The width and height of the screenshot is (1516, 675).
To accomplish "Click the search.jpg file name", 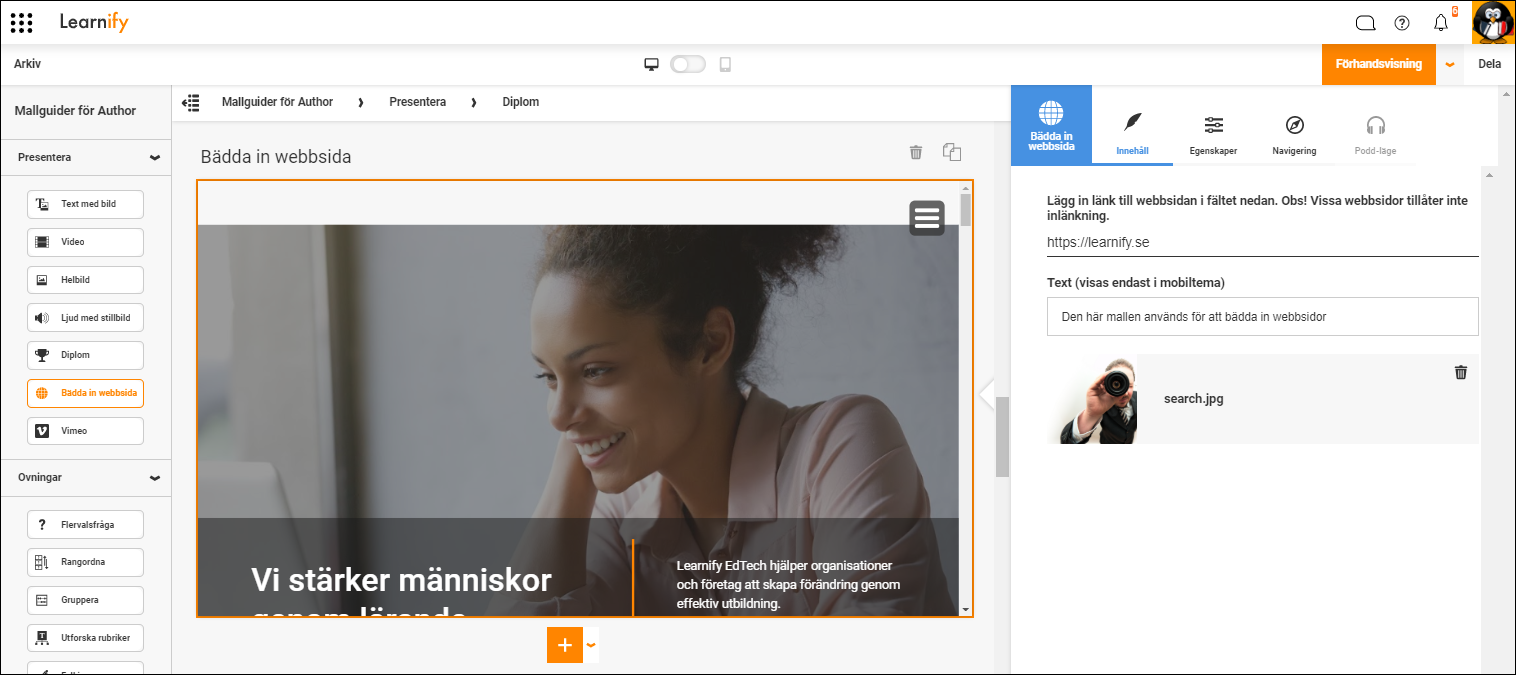I will coord(1193,398).
